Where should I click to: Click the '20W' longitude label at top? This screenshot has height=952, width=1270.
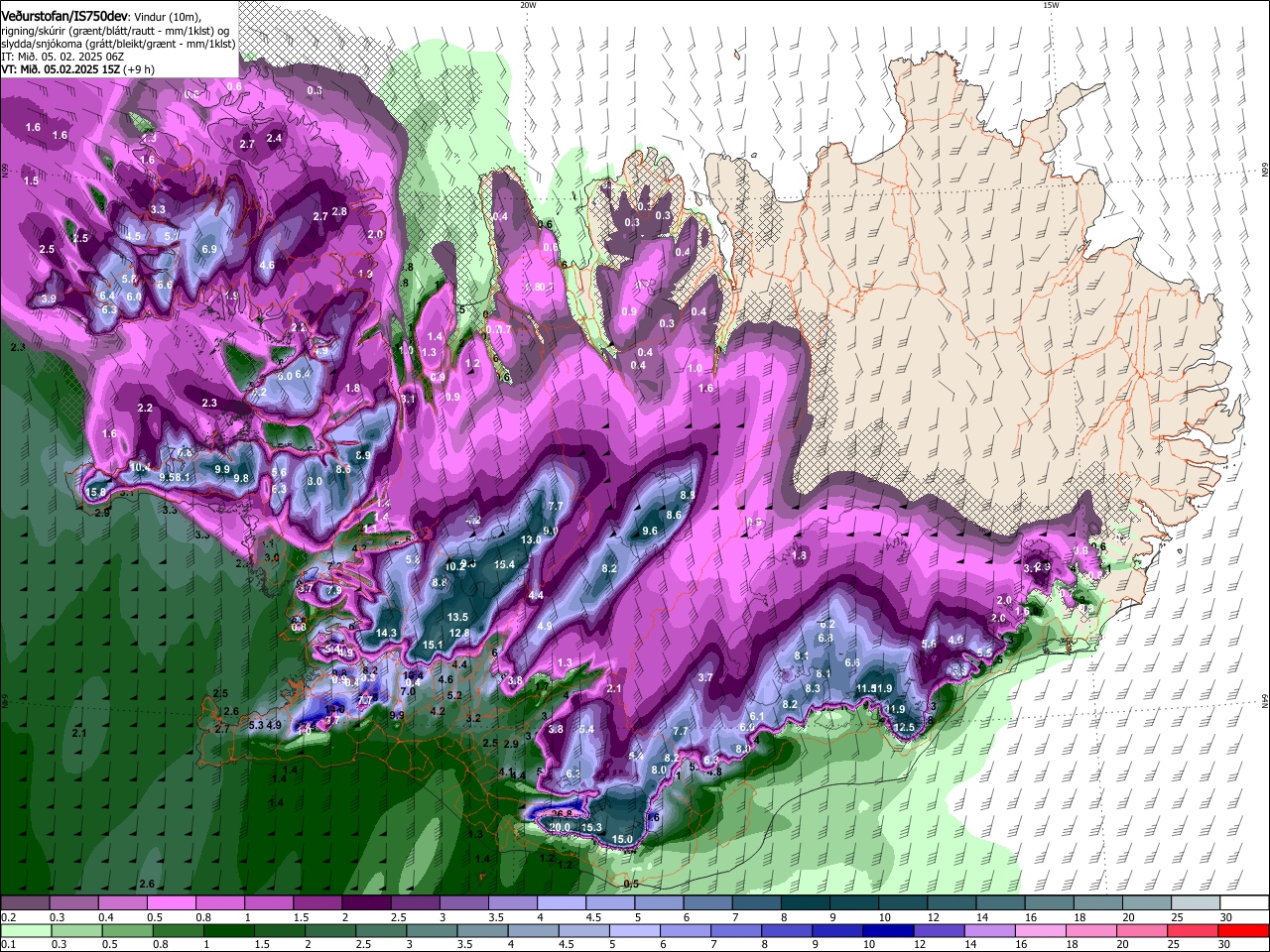click(x=528, y=5)
